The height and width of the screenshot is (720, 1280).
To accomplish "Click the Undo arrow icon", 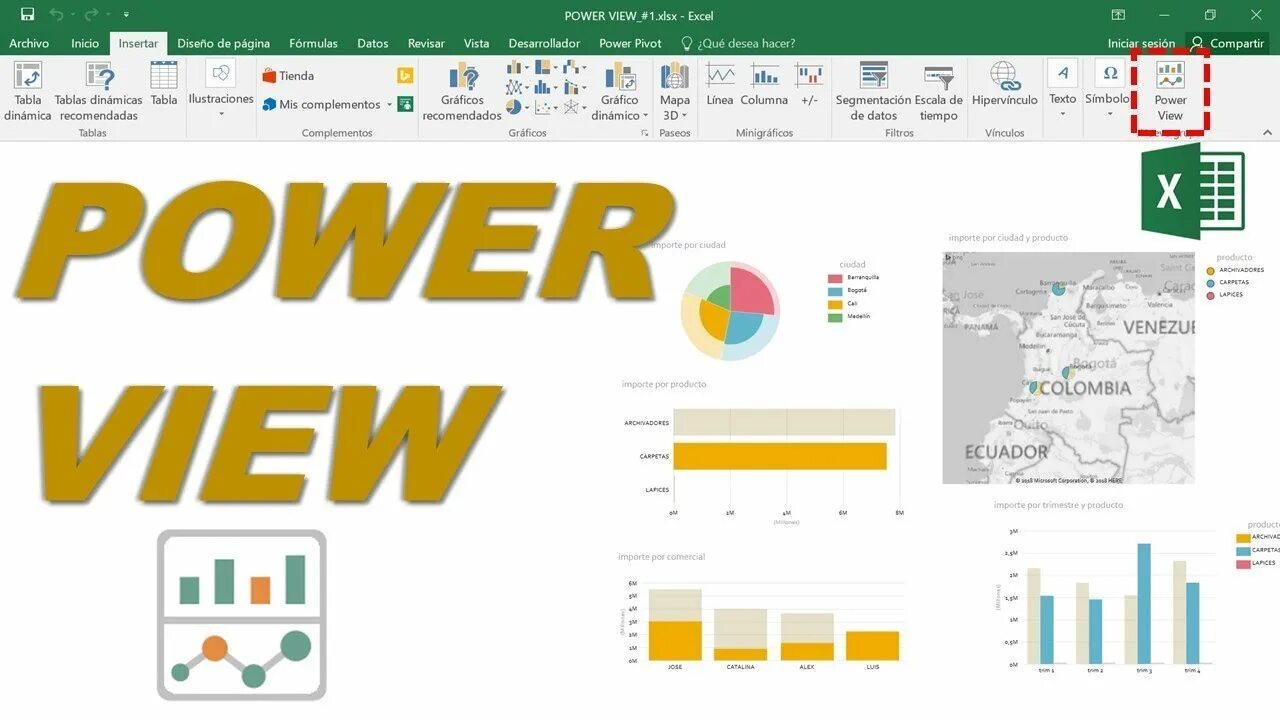I will click(56, 15).
